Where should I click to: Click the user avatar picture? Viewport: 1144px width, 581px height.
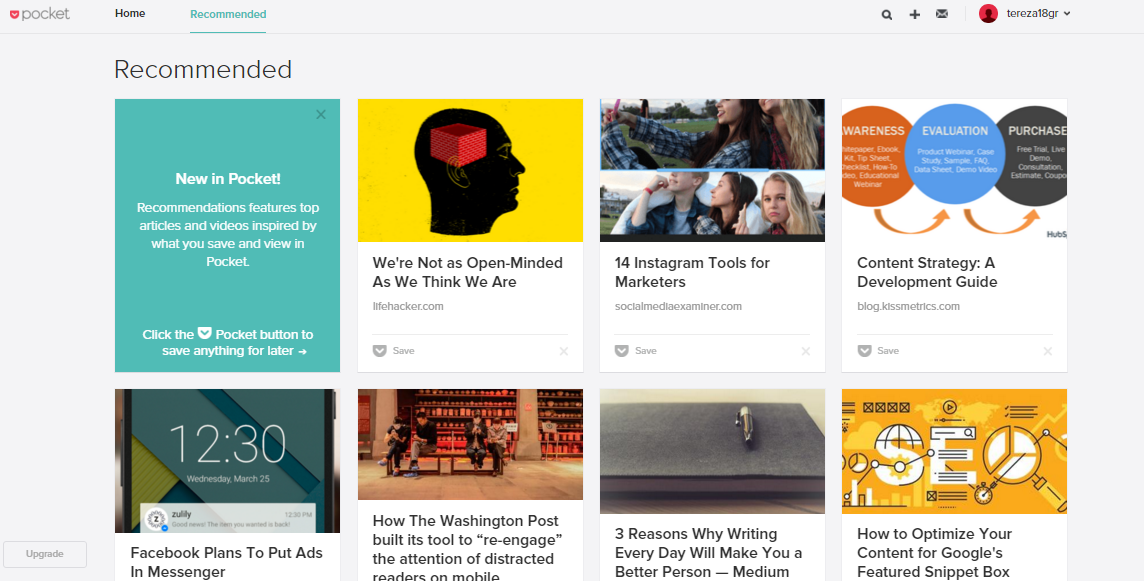[988, 14]
